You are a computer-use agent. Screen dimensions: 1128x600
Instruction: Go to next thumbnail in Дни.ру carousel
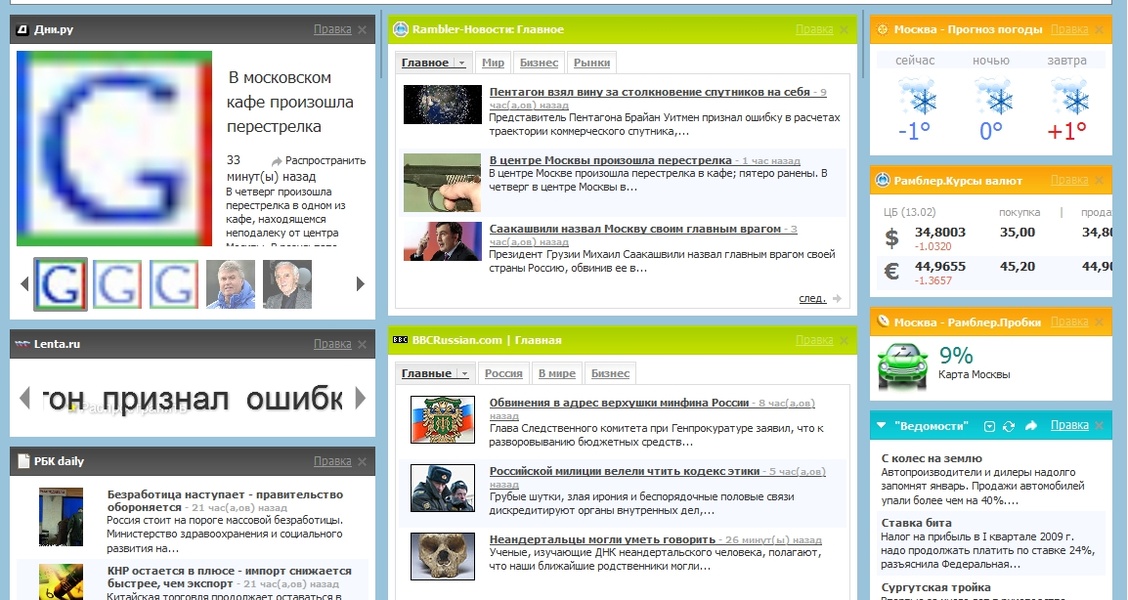[360, 283]
